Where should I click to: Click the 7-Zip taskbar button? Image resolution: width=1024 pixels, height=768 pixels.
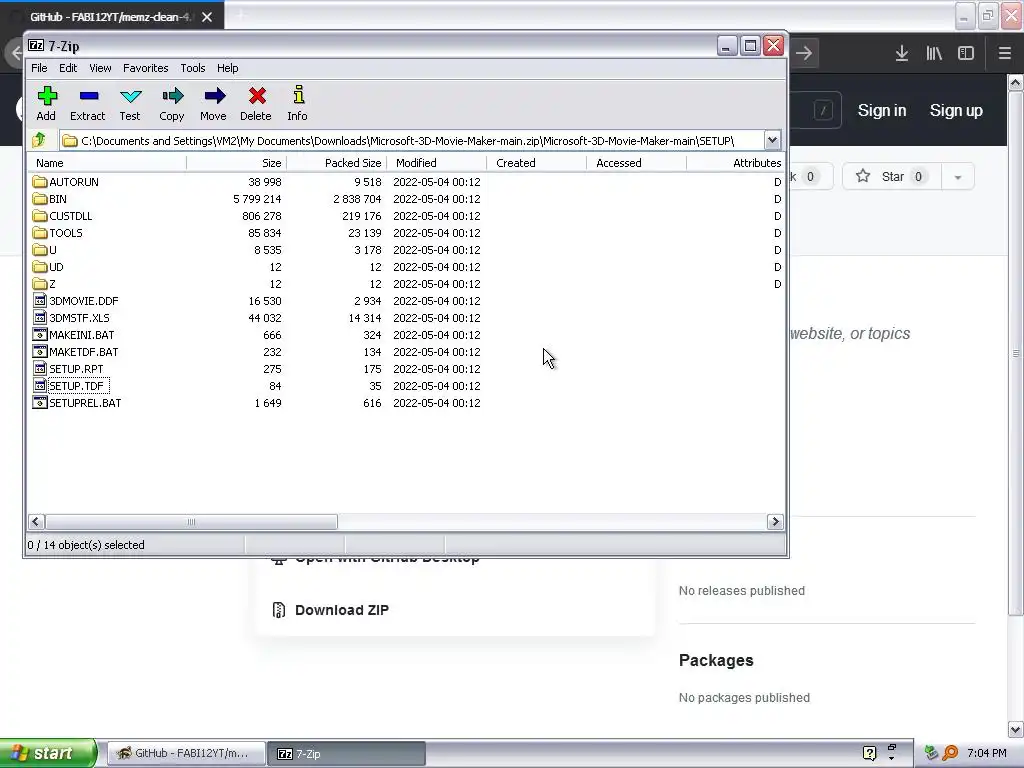coord(346,753)
